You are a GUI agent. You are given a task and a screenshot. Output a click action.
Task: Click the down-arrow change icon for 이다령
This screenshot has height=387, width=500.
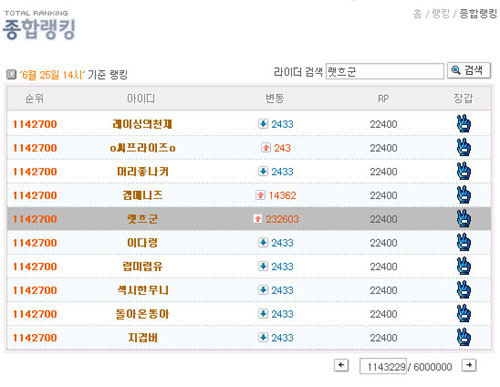tap(263, 242)
